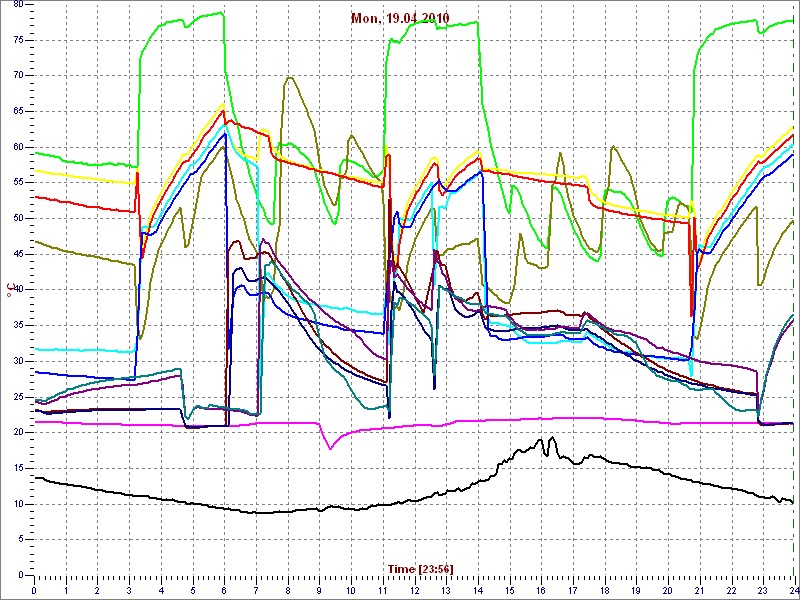Click the °C vertical axis unit label

tap(9, 291)
